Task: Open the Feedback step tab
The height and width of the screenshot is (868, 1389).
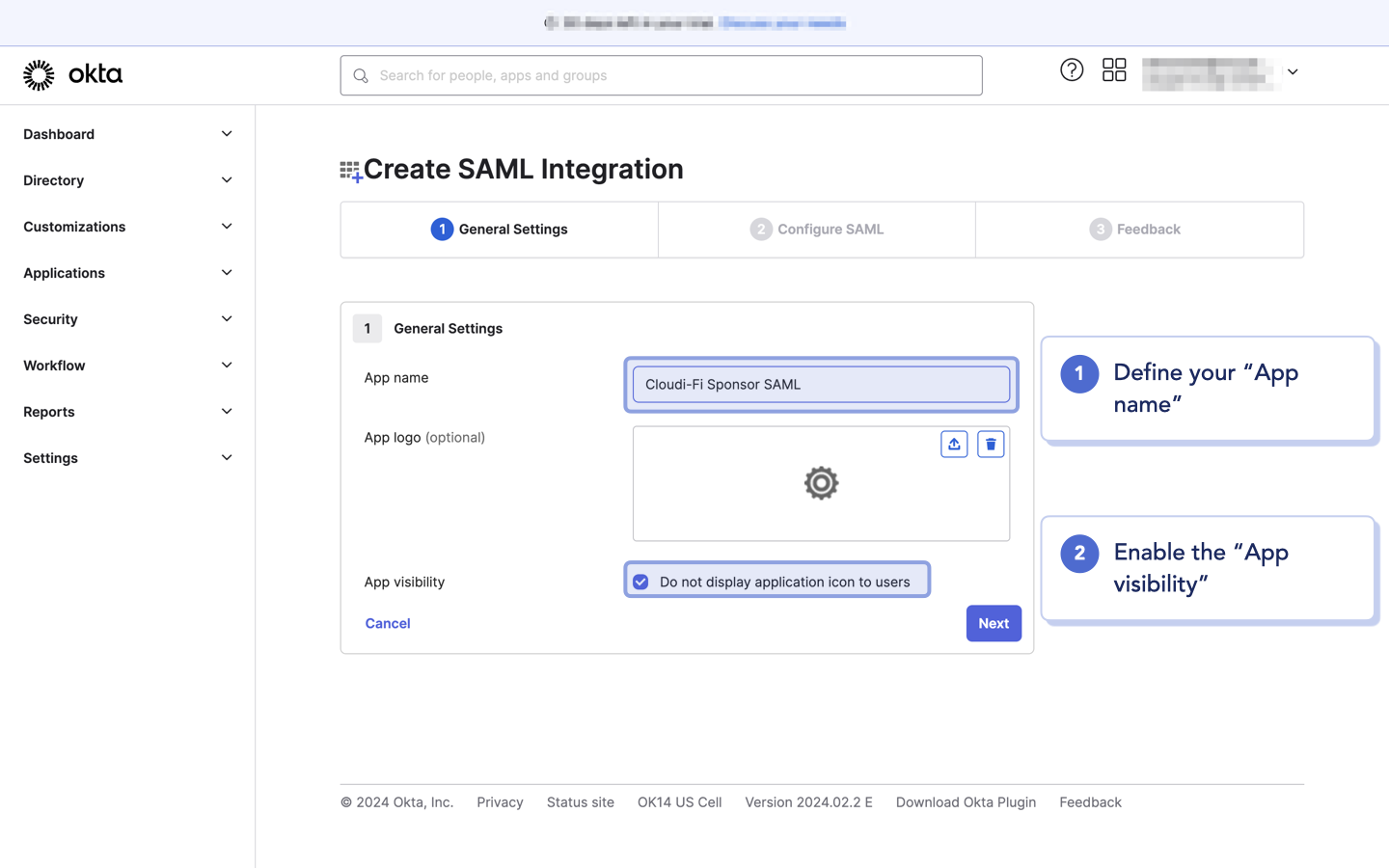Action: 1139,229
